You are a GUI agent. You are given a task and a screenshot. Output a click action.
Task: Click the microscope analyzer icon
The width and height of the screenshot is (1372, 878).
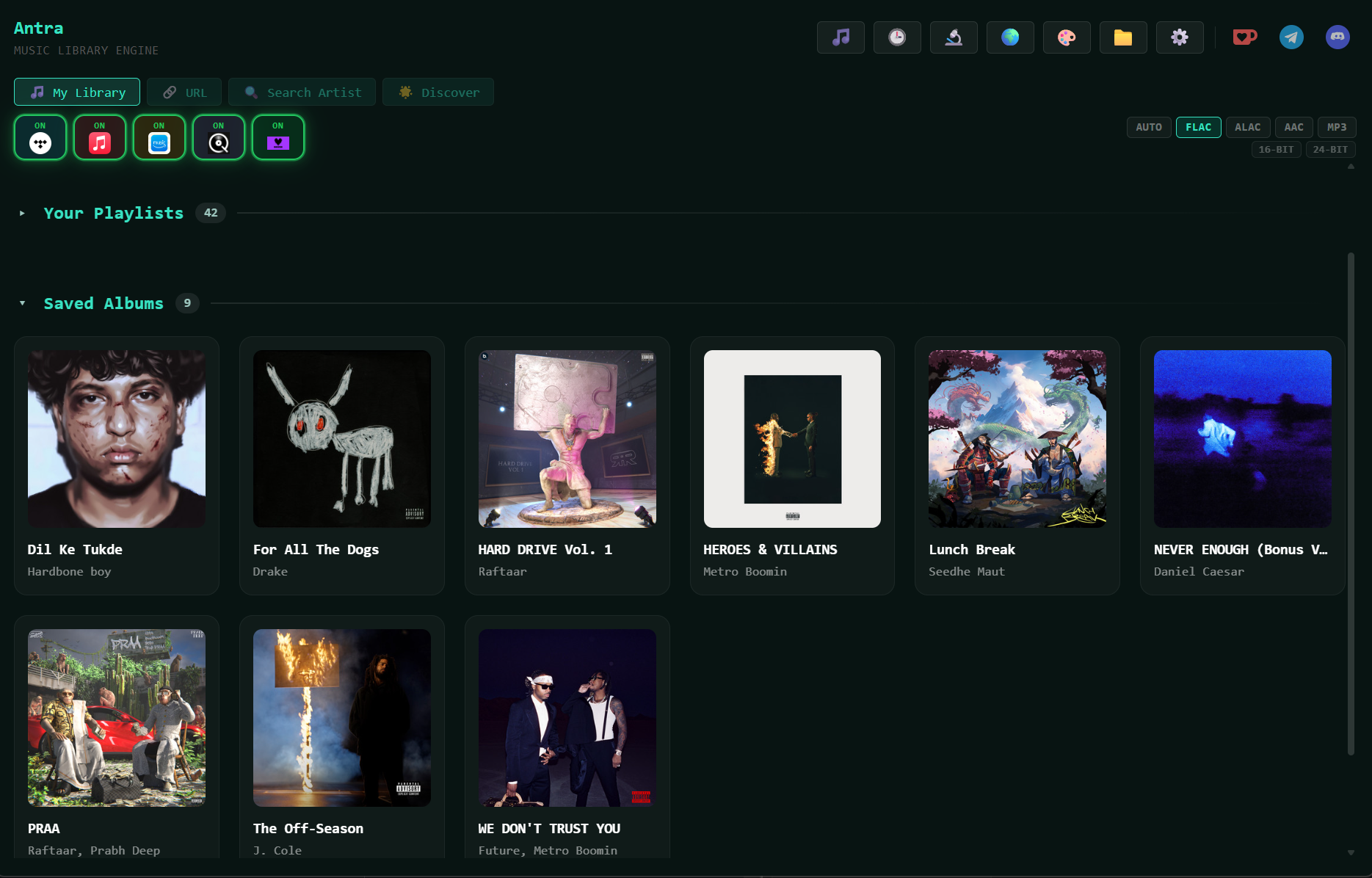point(954,37)
